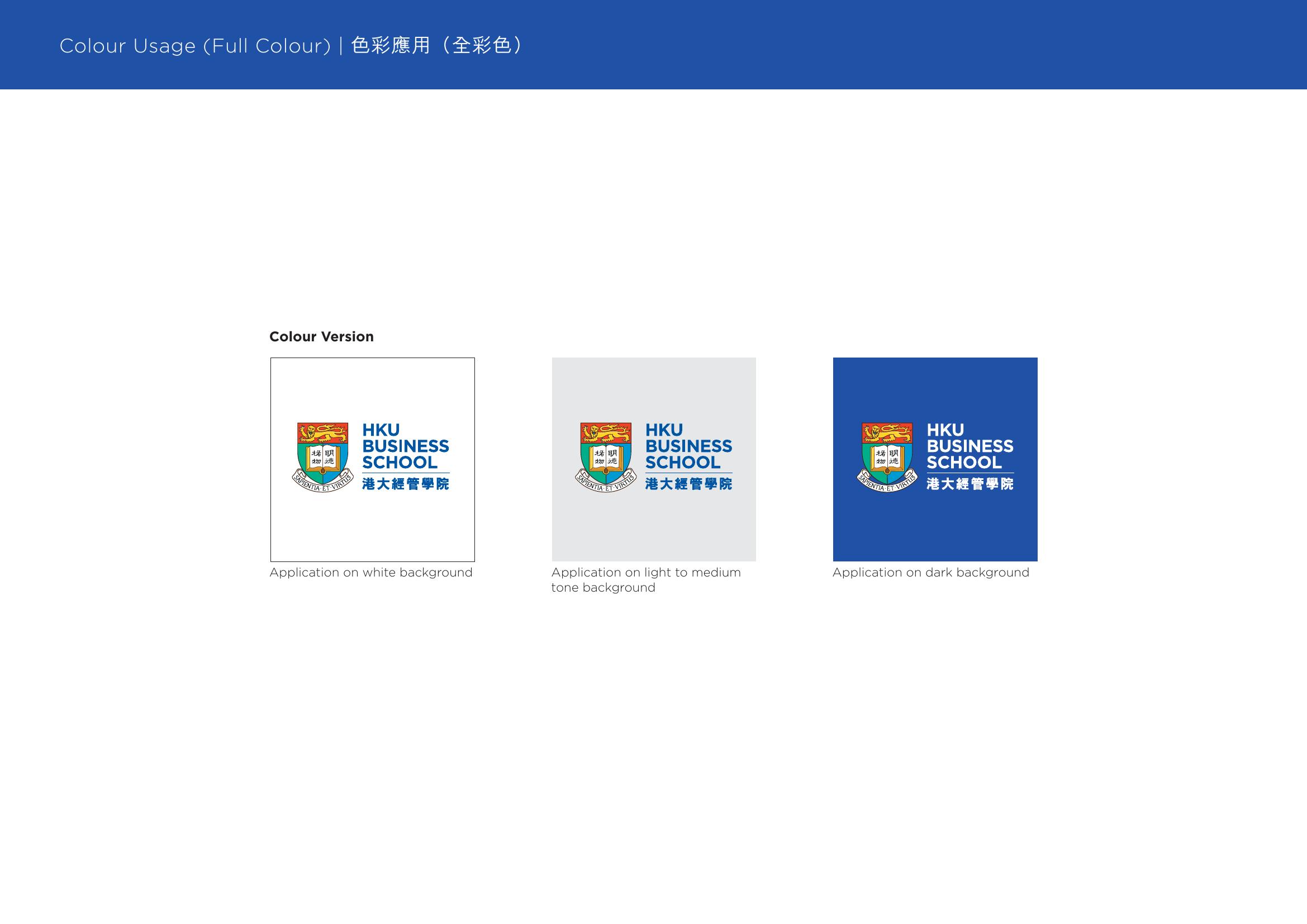This screenshot has width=1307, height=924.
Task: Click the blue 'HKU BUSINESS SCHOOL' text on white
Action: [405, 446]
